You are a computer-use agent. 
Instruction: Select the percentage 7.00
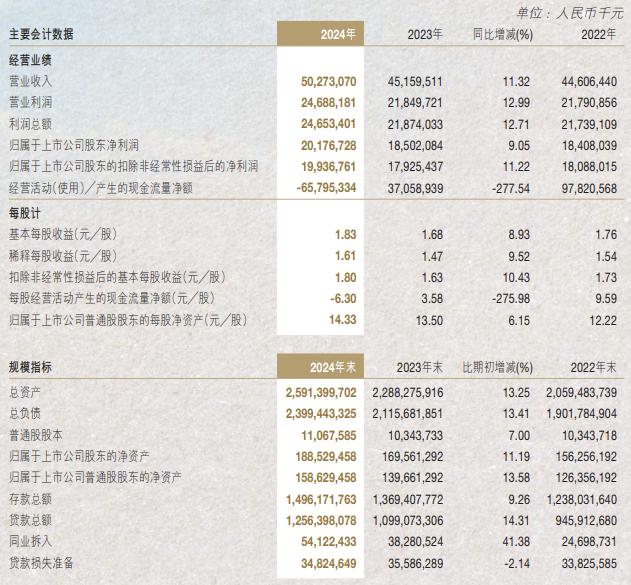click(519, 436)
